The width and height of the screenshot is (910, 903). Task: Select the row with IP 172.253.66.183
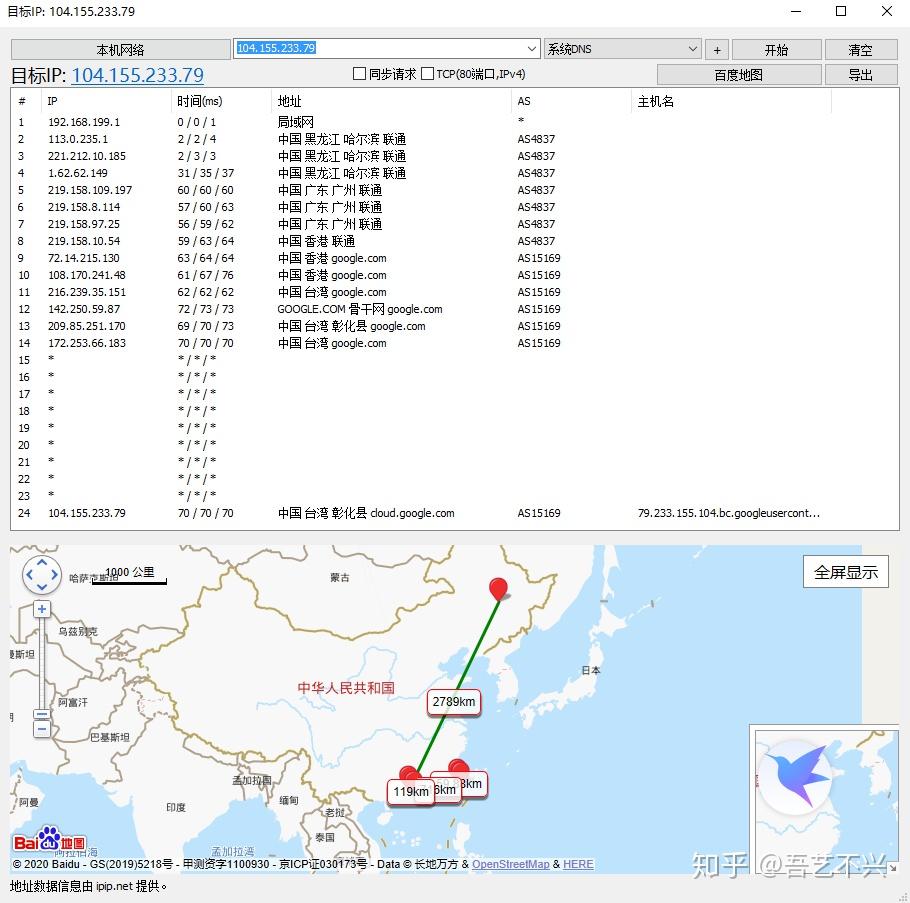[x=455, y=343]
